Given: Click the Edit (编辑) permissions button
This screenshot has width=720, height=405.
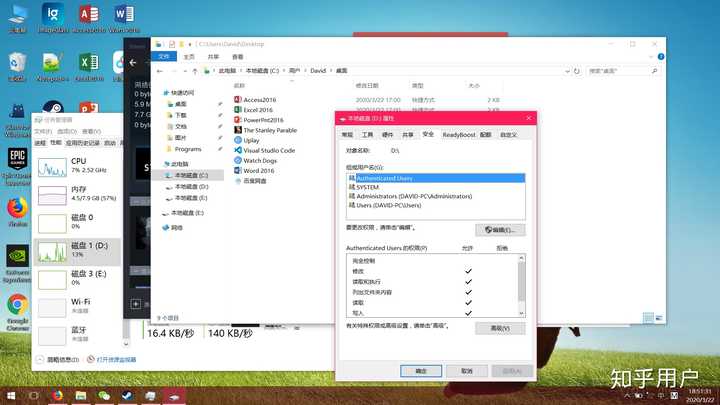Looking at the screenshot, I should [500, 230].
